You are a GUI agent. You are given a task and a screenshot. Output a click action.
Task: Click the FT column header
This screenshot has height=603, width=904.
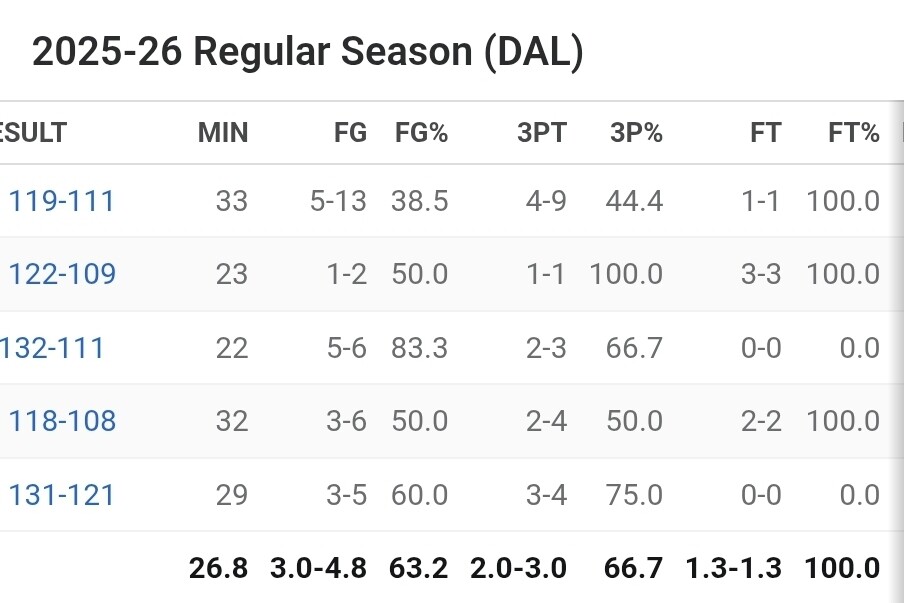(x=766, y=133)
